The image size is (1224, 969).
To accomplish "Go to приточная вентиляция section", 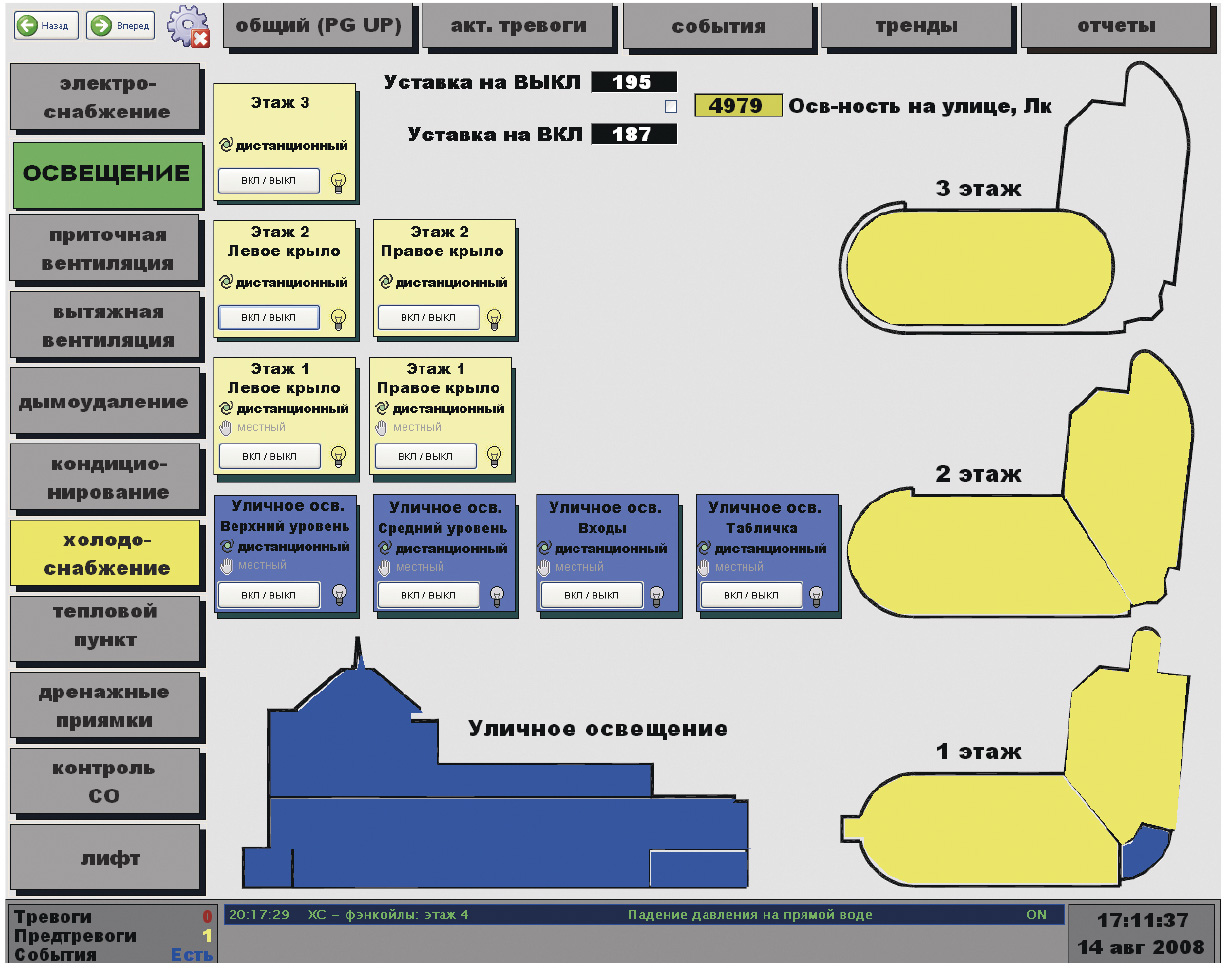I will 107,249.
